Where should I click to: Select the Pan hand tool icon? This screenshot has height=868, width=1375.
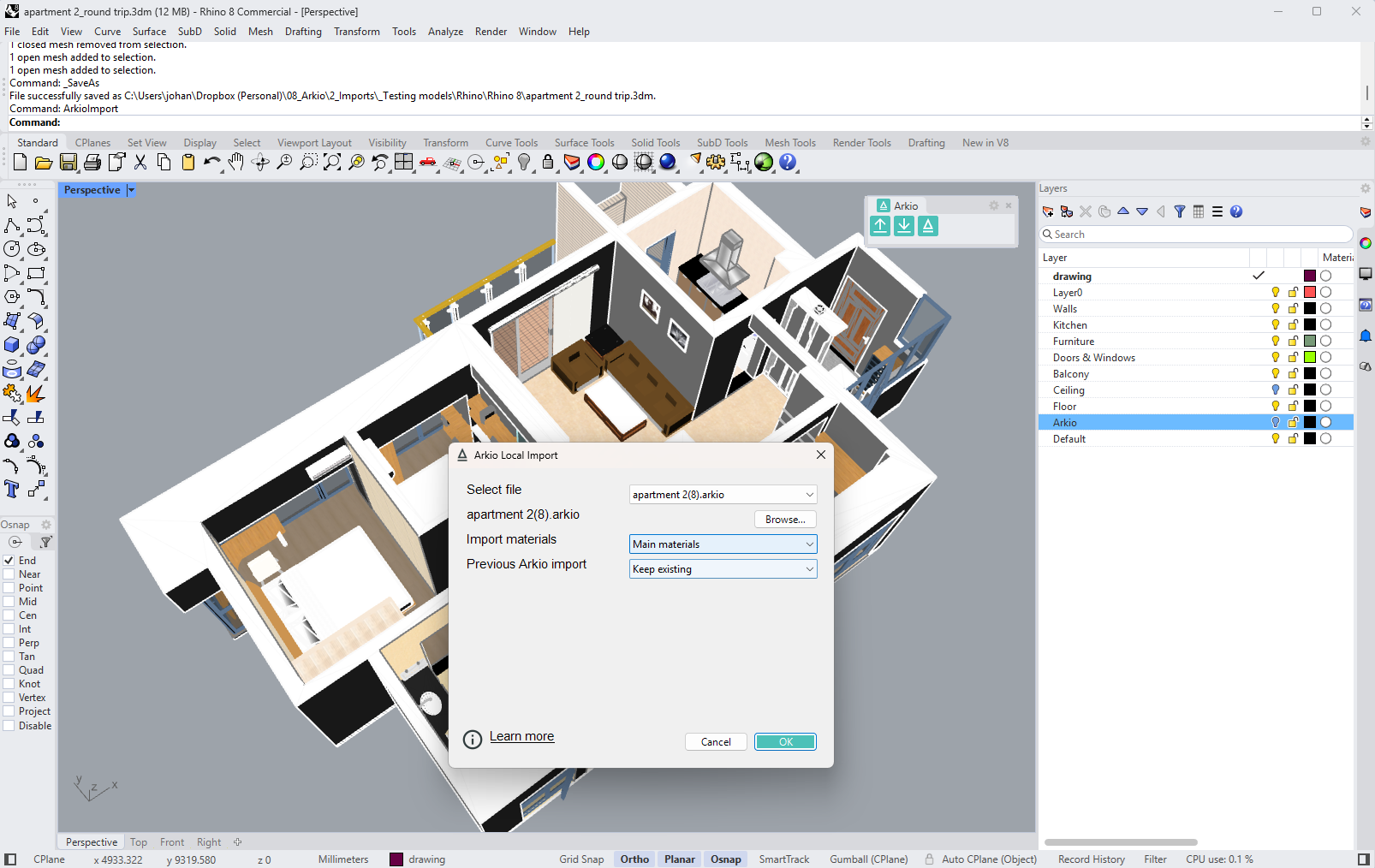tap(236, 162)
